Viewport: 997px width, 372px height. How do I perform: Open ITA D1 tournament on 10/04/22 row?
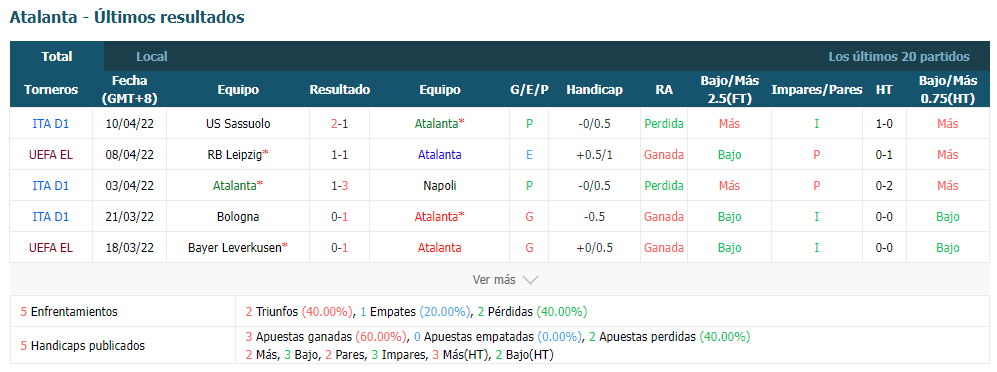pyautogui.click(x=50, y=124)
